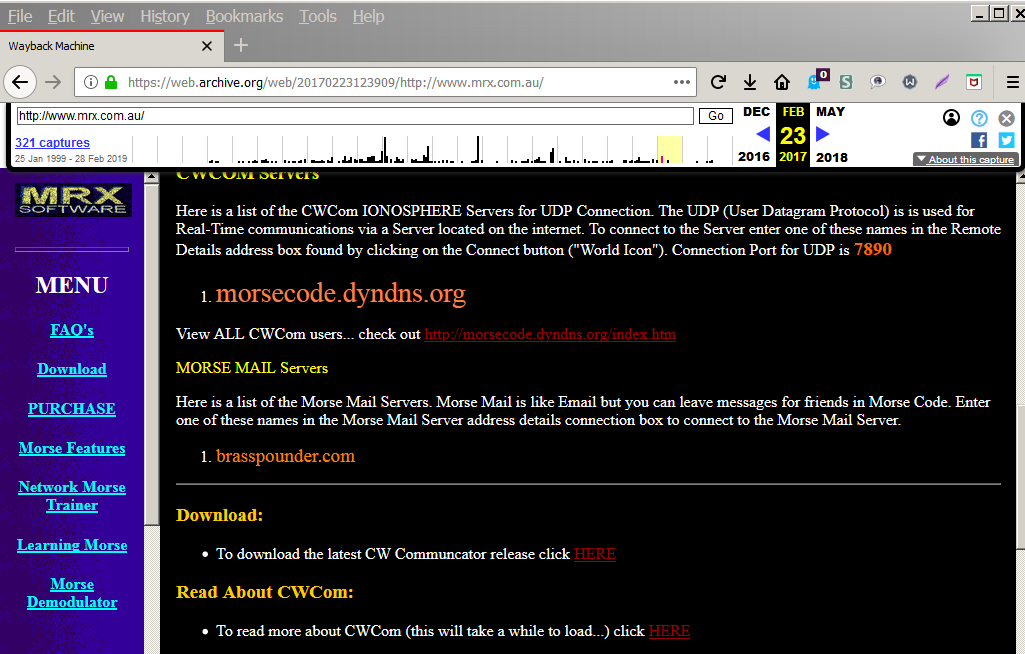The height and width of the screenshot is (654, 1025).
Task: Select DEC 2016 capture month
Action: click(756, 134)
